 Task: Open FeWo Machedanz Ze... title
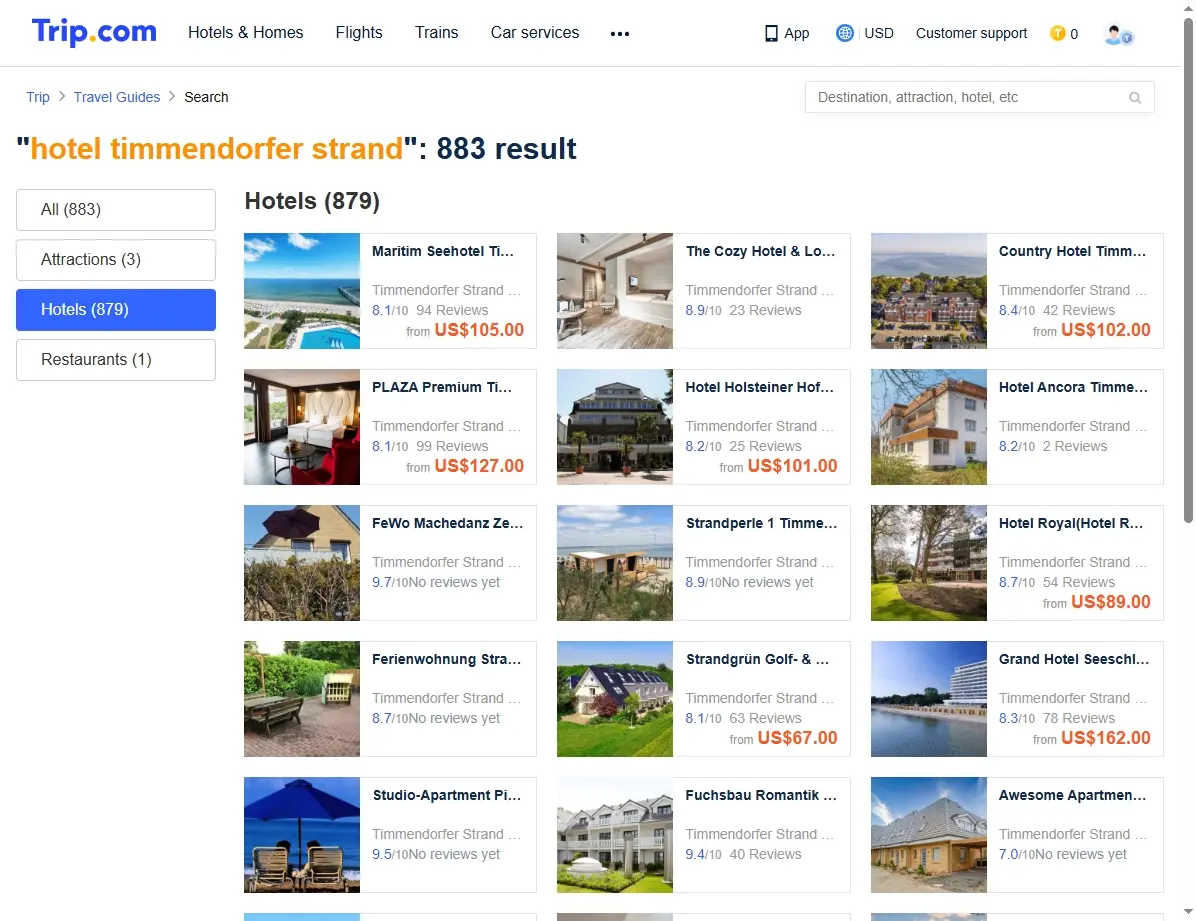pyautogui.click(x=448, y=523)
